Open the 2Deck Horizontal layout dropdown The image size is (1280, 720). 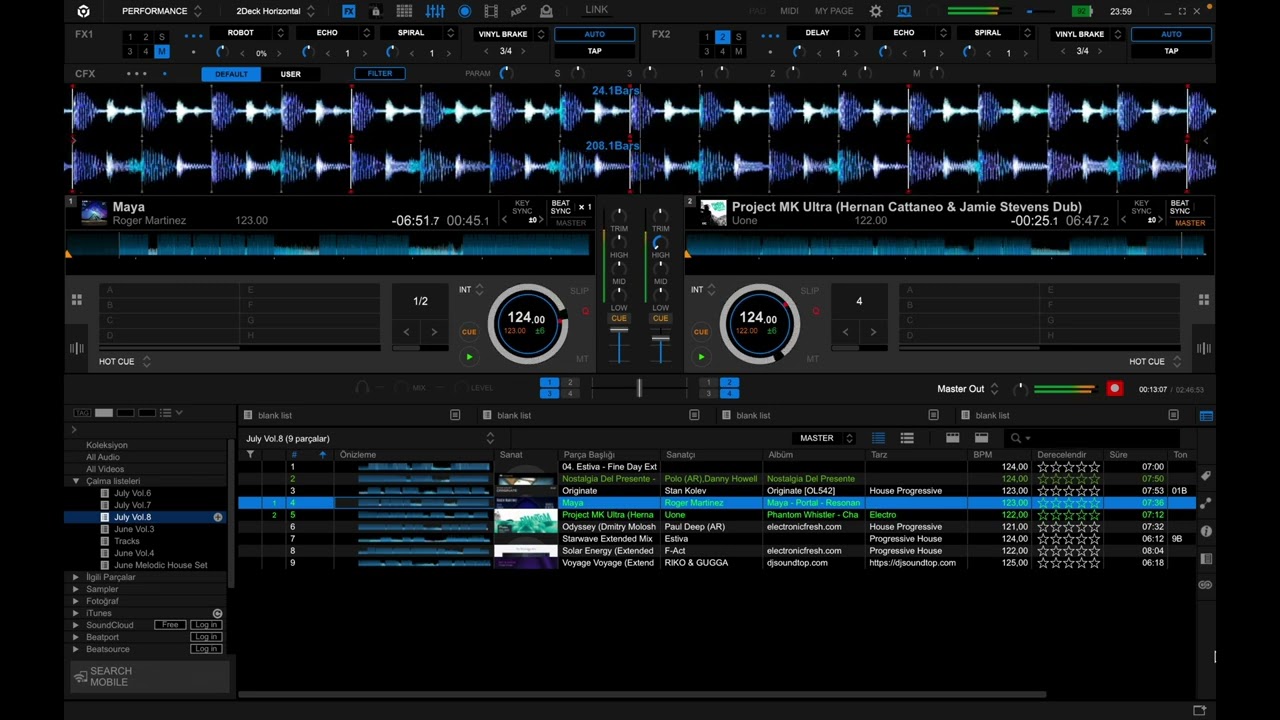pyautogui.click(x=275, y=11)
